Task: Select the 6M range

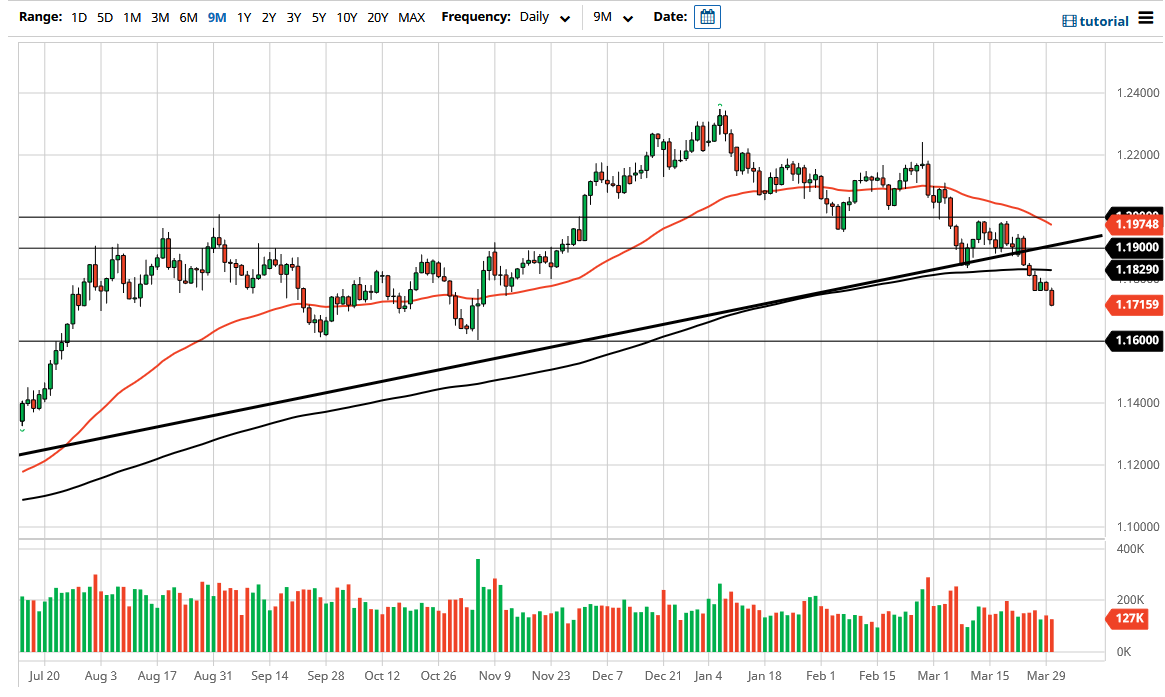Action: [x=188, y=17]
